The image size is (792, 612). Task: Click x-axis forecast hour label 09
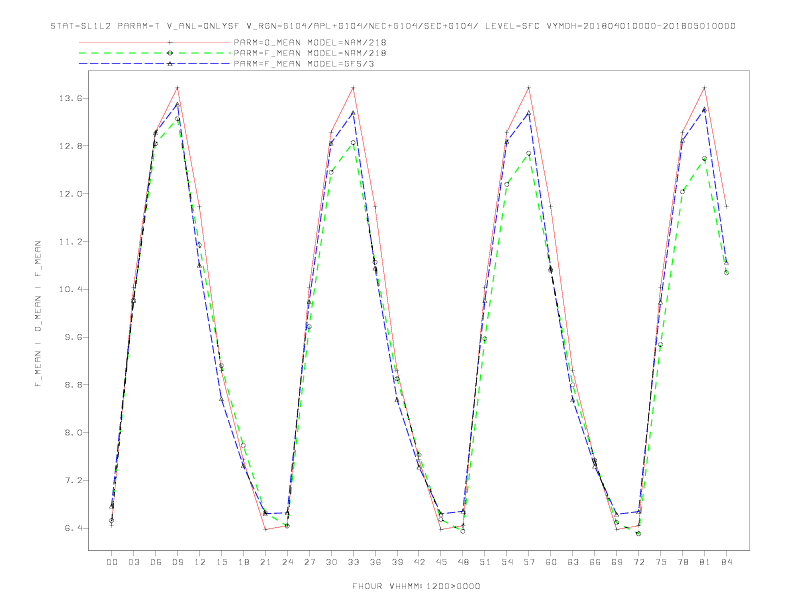pos(177,562)
